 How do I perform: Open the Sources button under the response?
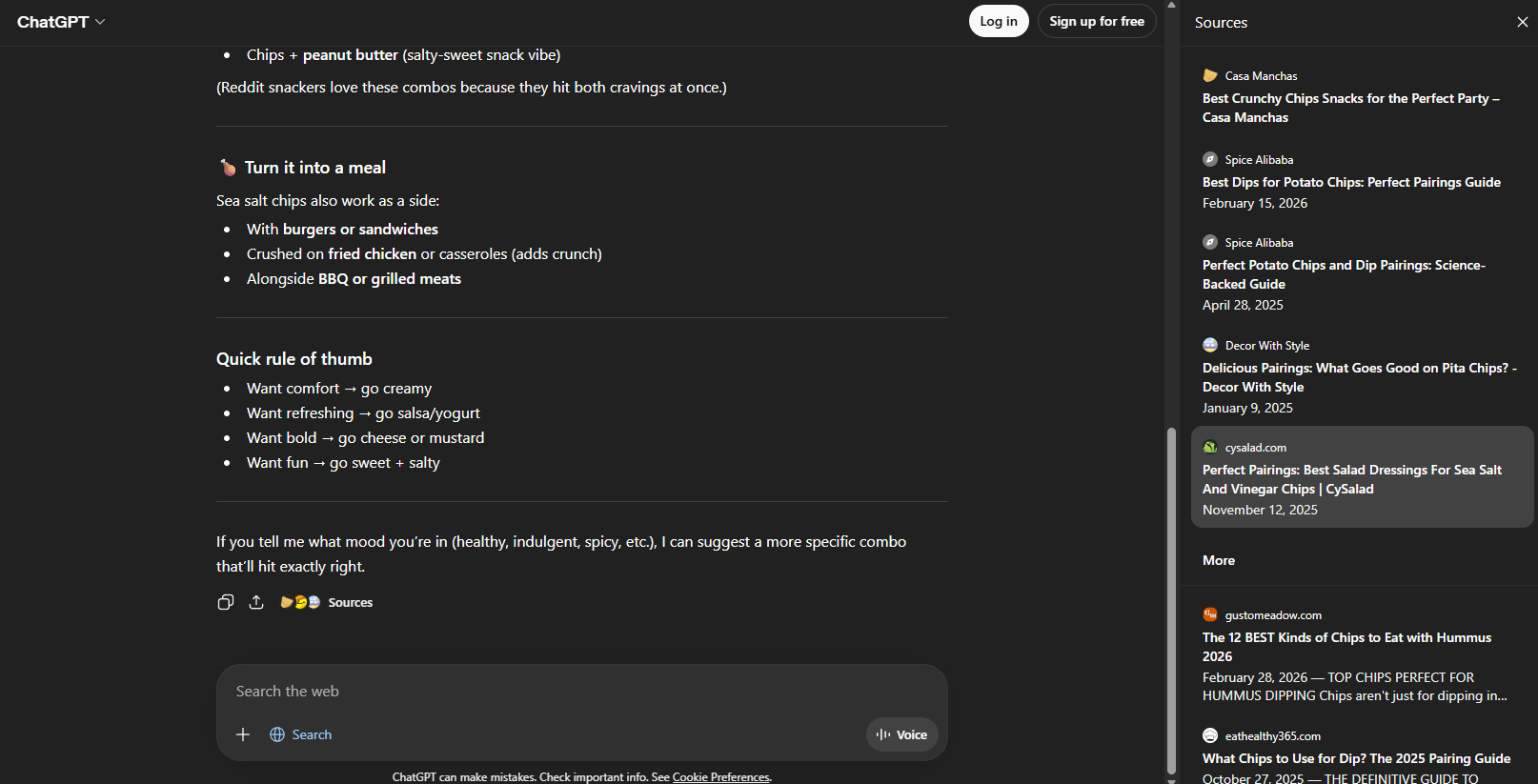pyautogui.click(x=327, y=602)
